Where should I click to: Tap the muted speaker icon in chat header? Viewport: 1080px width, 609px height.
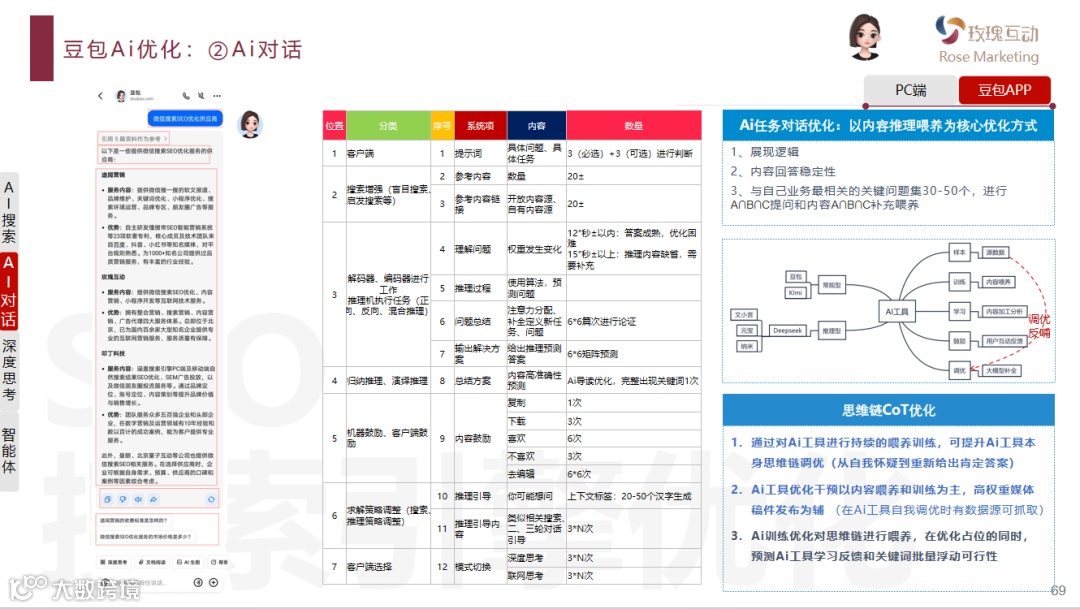click(201, 96)
